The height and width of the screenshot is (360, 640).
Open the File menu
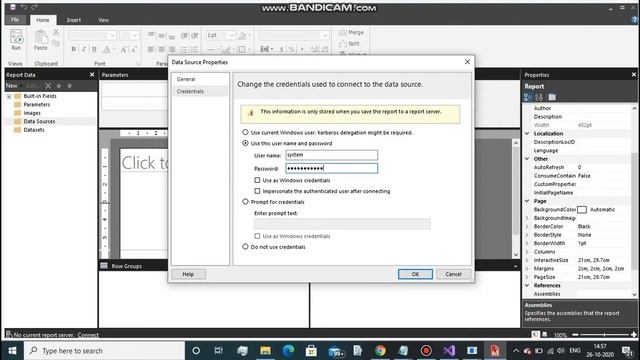(15, 20)
